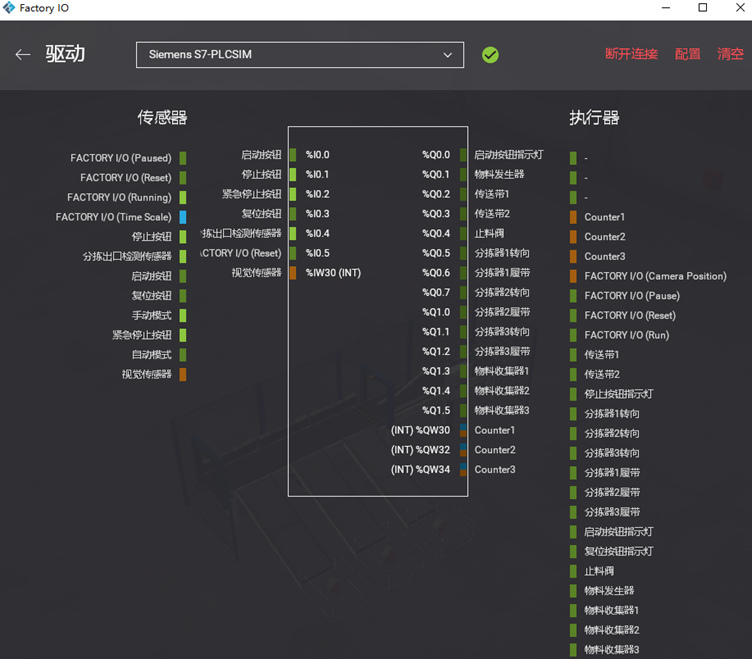This screenshot has height=659, width=752.
Task: Select the FACTORY I/O (Paused) sensor
Action: tap(121, 158)
